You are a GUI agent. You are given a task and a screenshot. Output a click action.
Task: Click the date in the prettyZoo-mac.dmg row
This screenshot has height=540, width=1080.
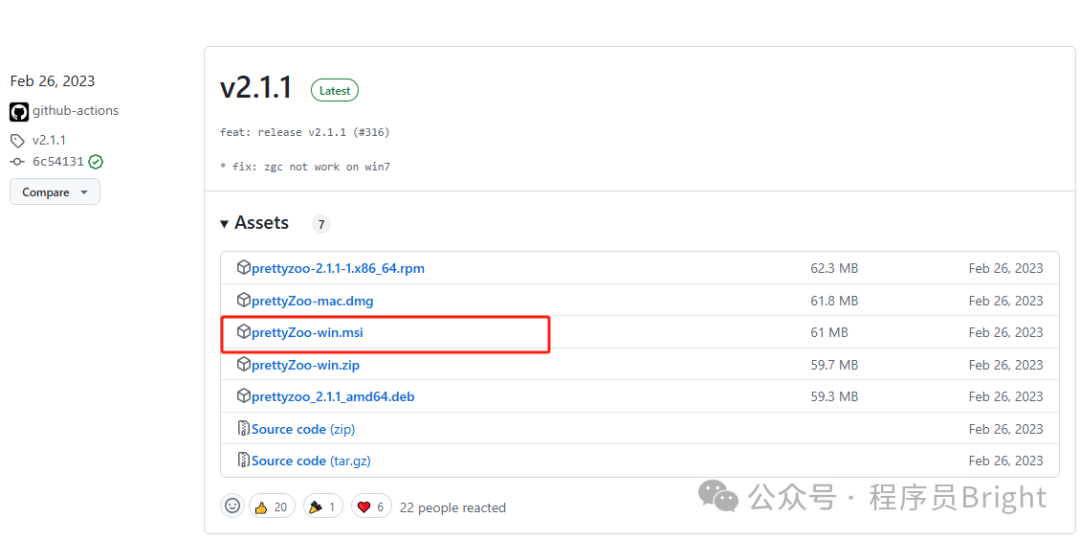pyautogui.click(x=1006, y=301)
